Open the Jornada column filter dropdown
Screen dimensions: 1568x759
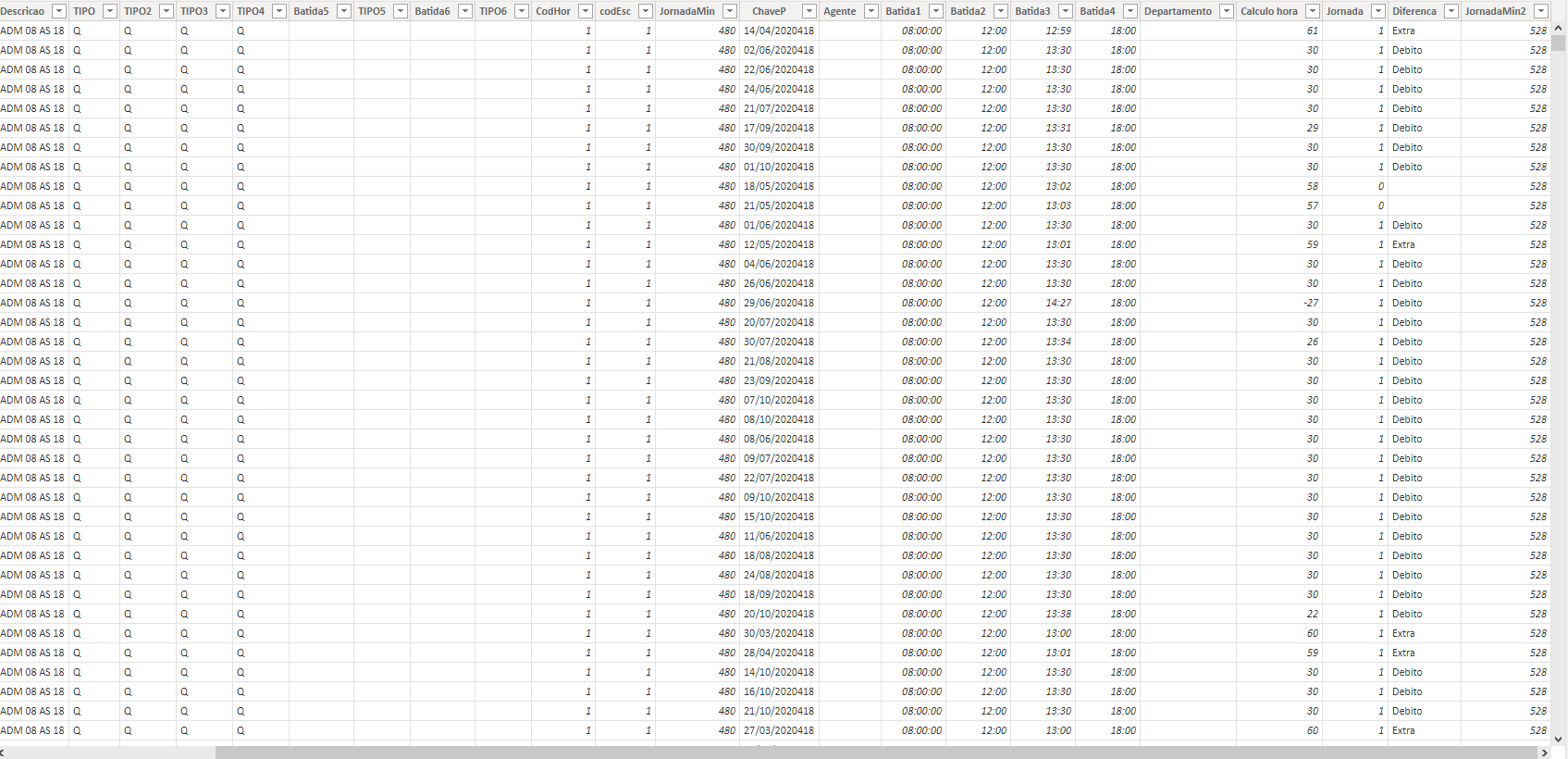point(1378,11)
